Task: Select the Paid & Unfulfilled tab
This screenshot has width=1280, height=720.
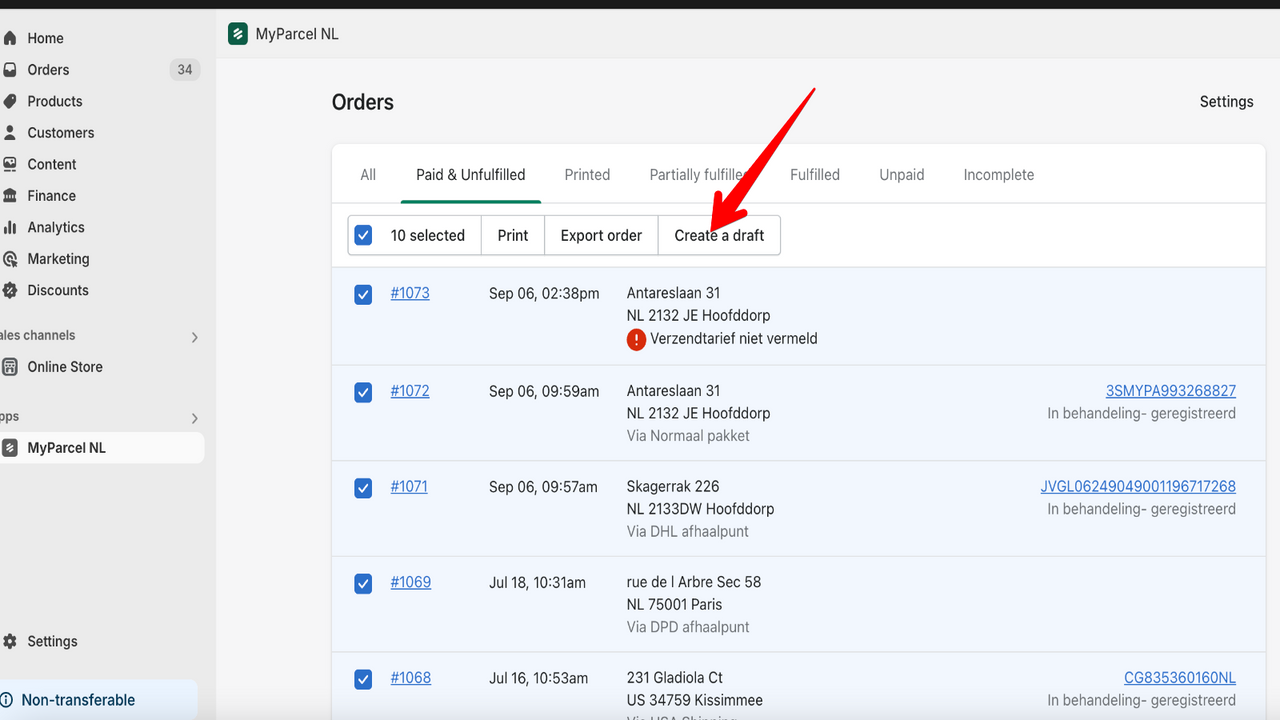Action: point(471,175)
